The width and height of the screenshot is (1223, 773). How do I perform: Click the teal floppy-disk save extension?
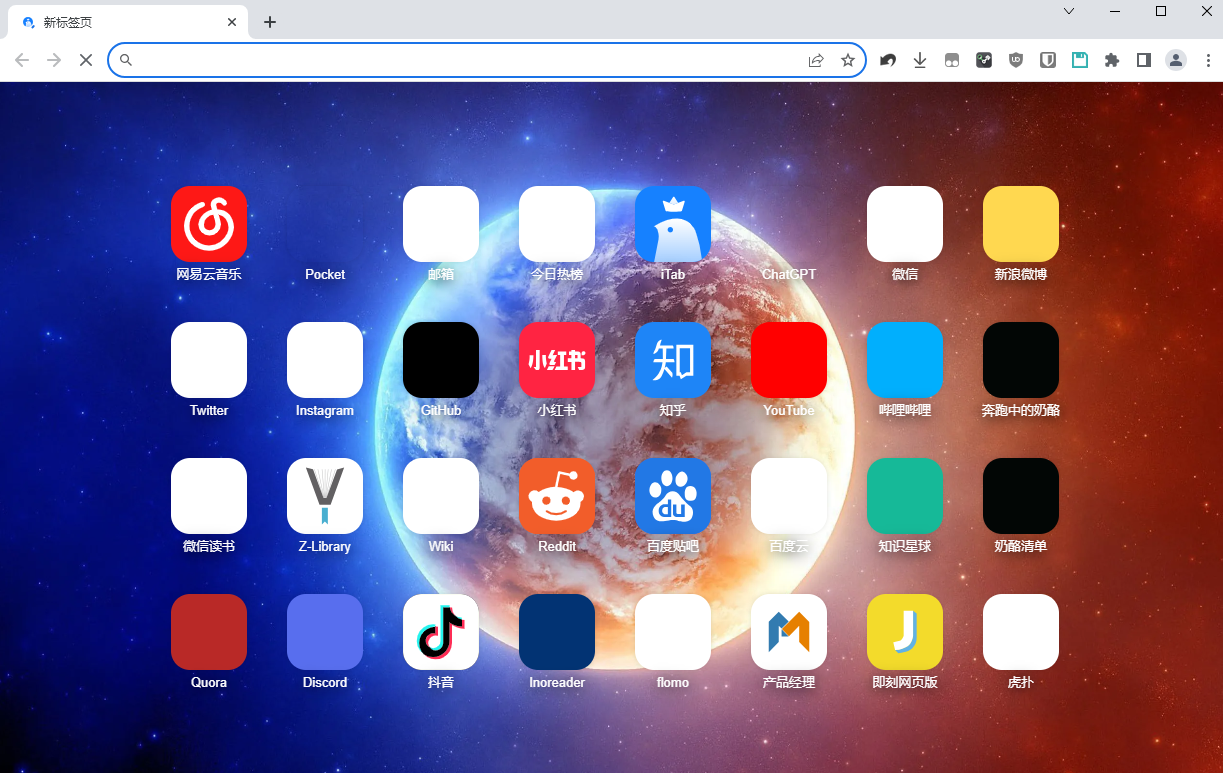1080,60
